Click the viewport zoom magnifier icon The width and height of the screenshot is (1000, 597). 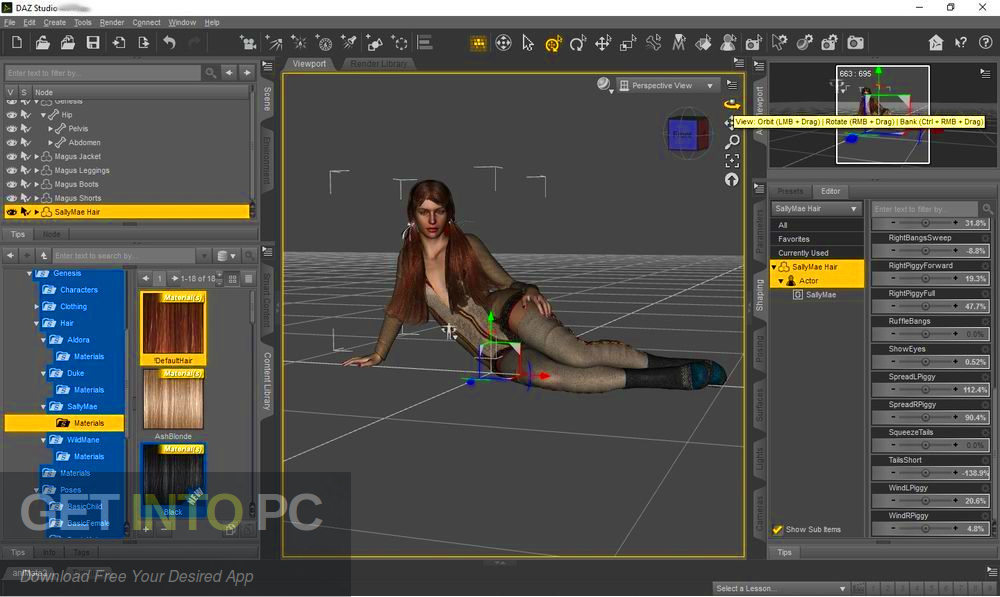pos(732,142)
